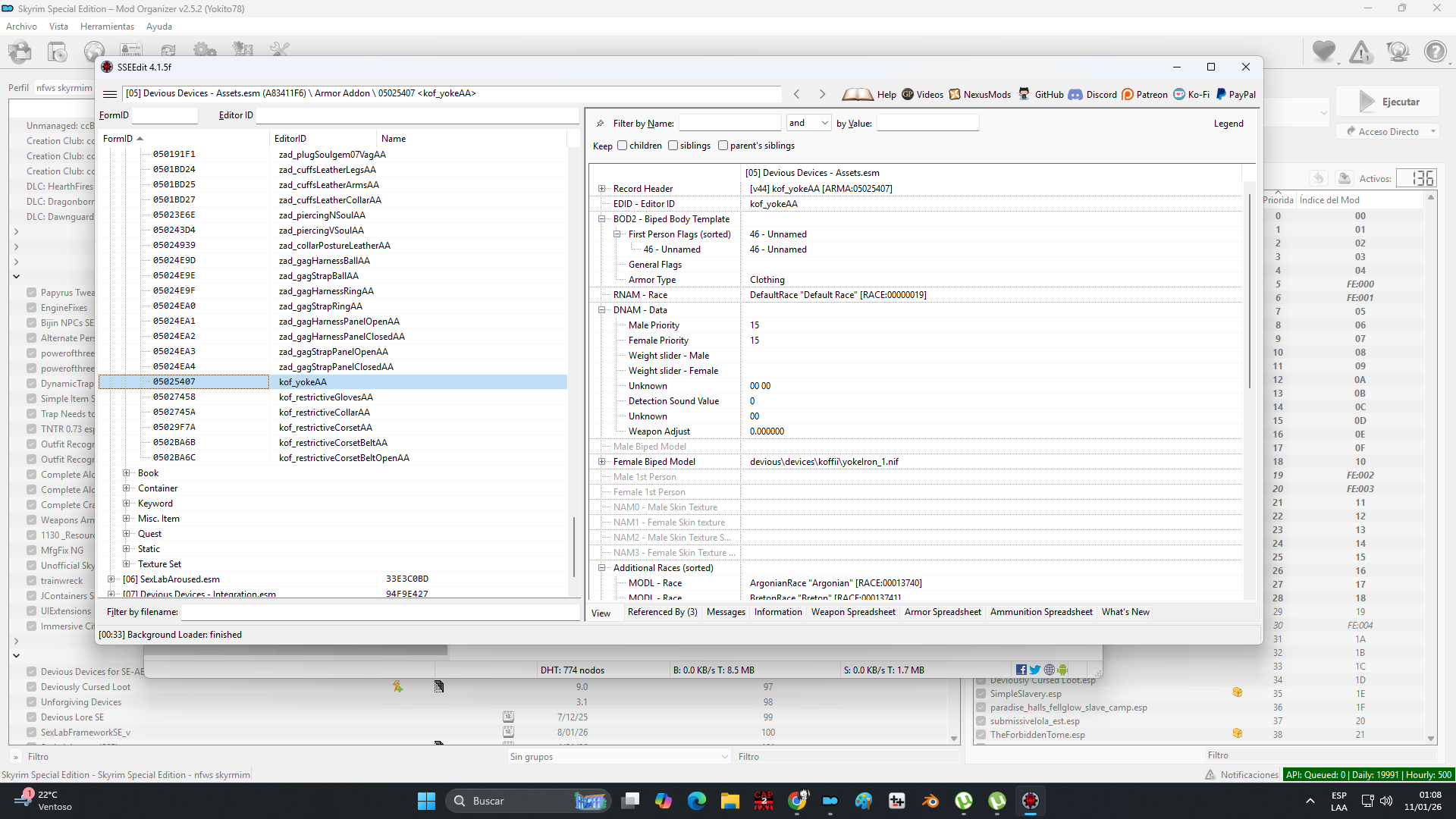Screen dimensions: 1456x819
Task: Open the Help book icon
Action: coord(858,94)
